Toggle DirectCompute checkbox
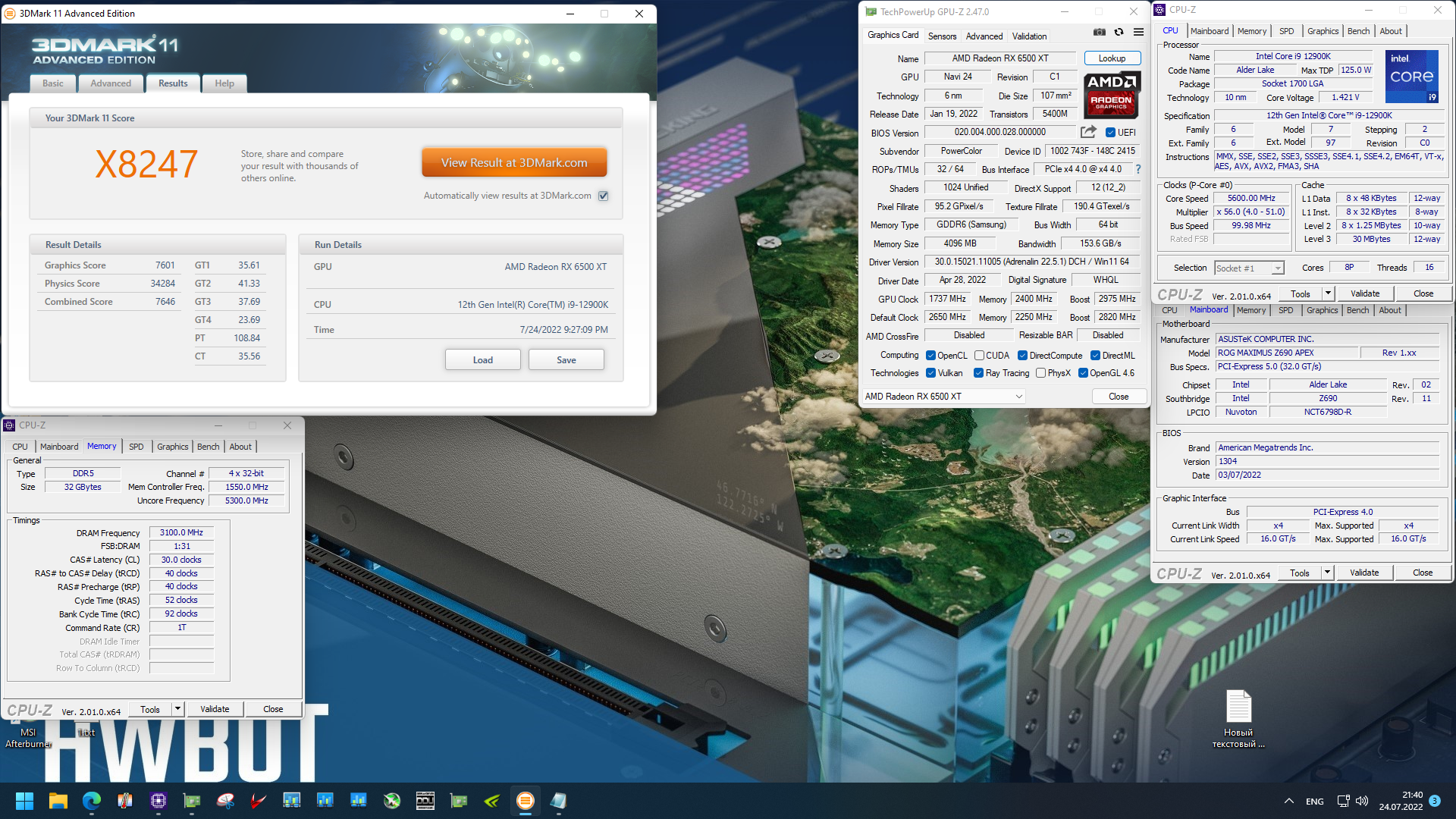 tap(1022, 356)
